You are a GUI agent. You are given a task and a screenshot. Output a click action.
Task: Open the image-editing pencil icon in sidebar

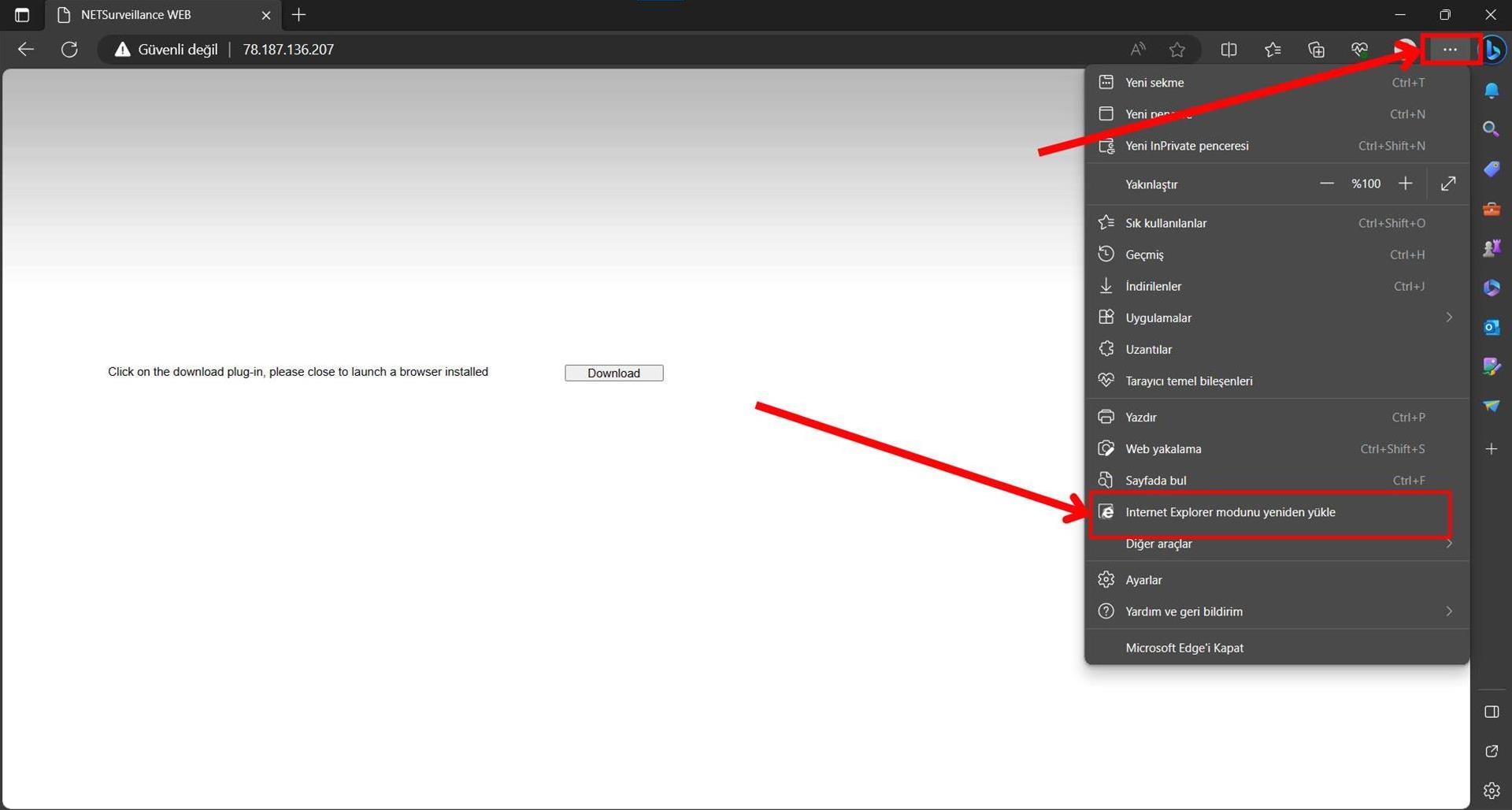(1492, 366)
